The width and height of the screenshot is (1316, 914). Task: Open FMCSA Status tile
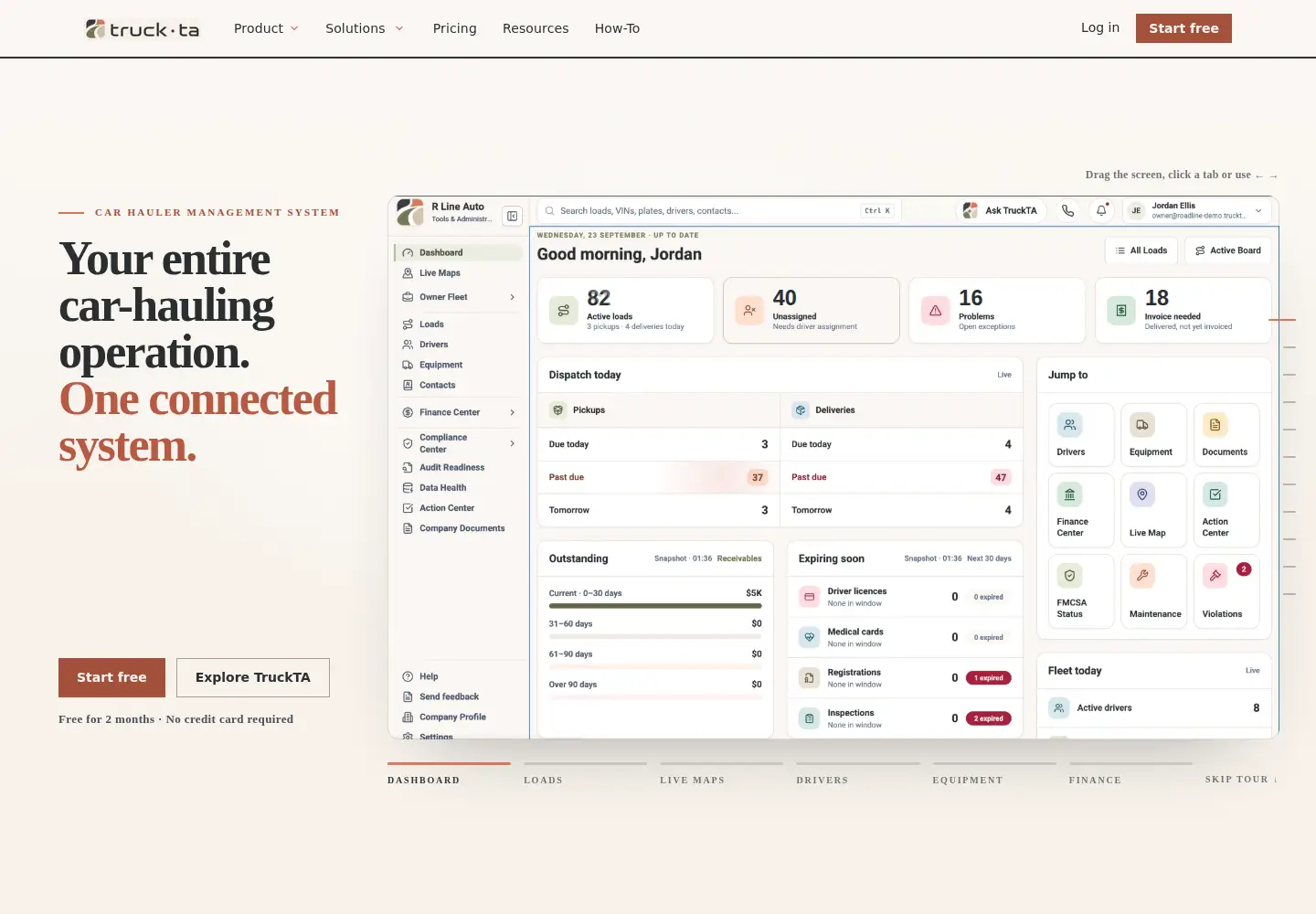pyautogui.click(x=1081, y=591)
